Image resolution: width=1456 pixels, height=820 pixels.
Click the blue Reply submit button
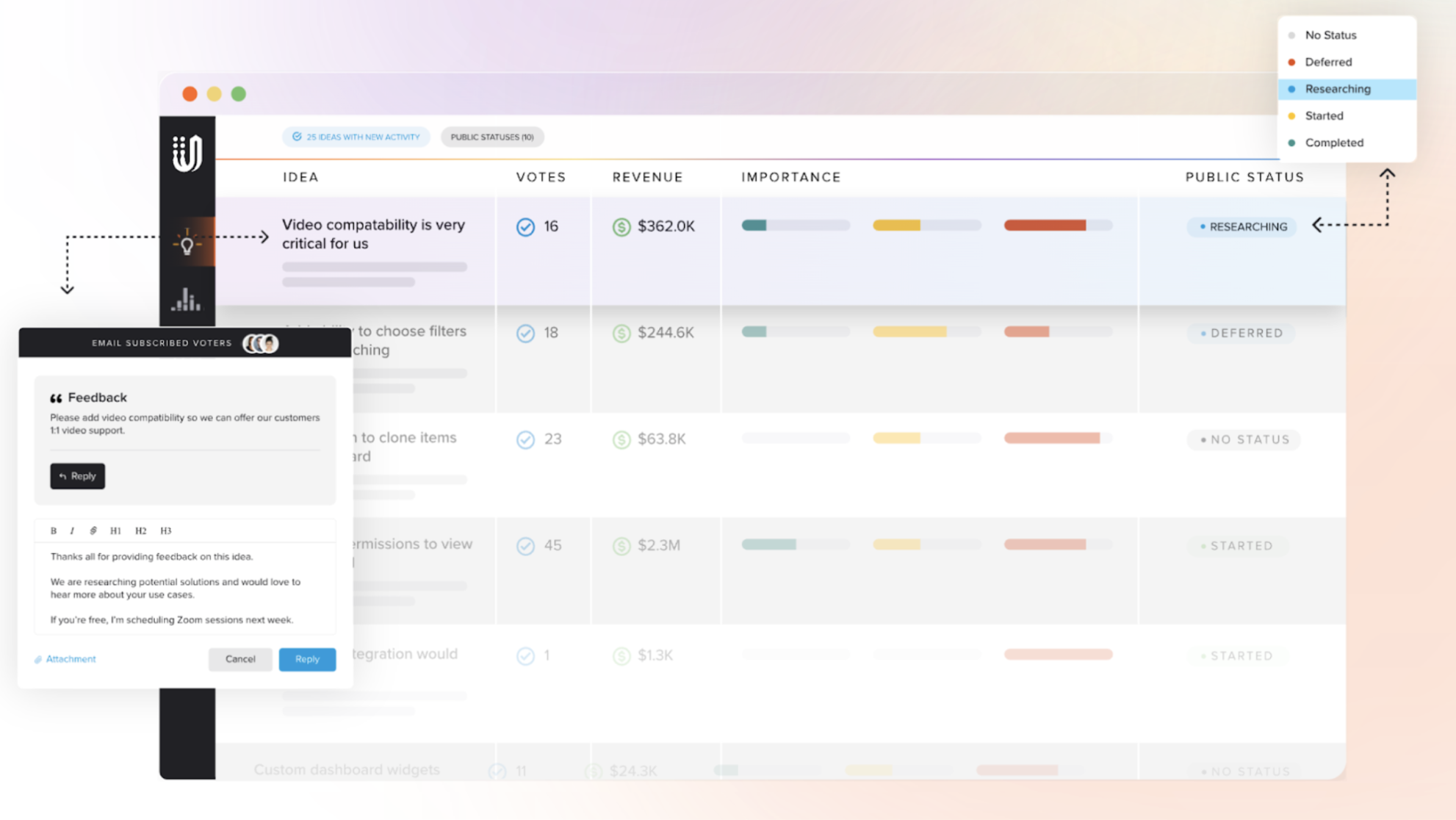click(307, 659)
